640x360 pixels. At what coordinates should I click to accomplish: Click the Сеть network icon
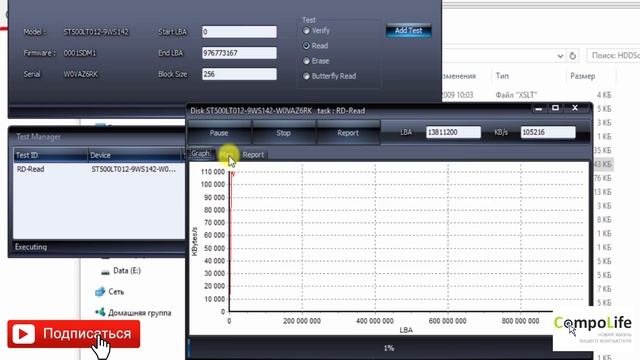pyautogui.click(x=100, y=291)
